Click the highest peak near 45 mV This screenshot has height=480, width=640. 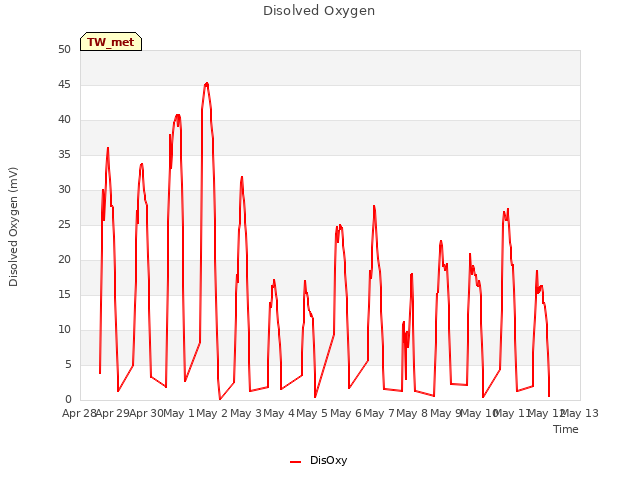point(207,84)
